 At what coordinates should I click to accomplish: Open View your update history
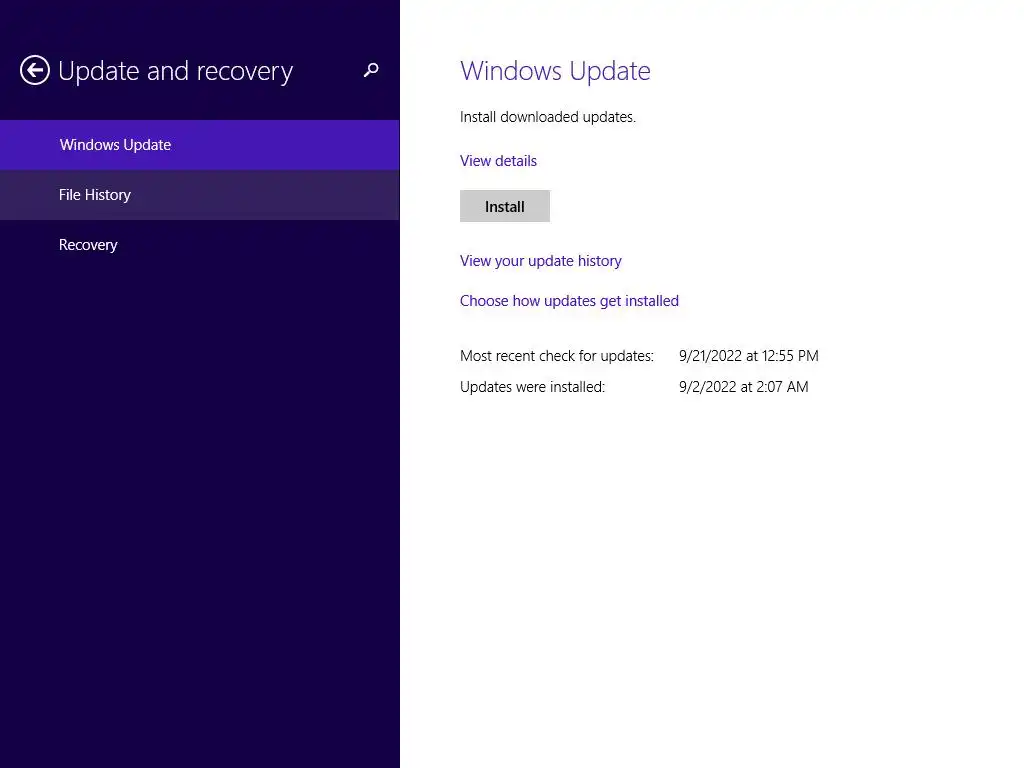(x=541, y=261)
